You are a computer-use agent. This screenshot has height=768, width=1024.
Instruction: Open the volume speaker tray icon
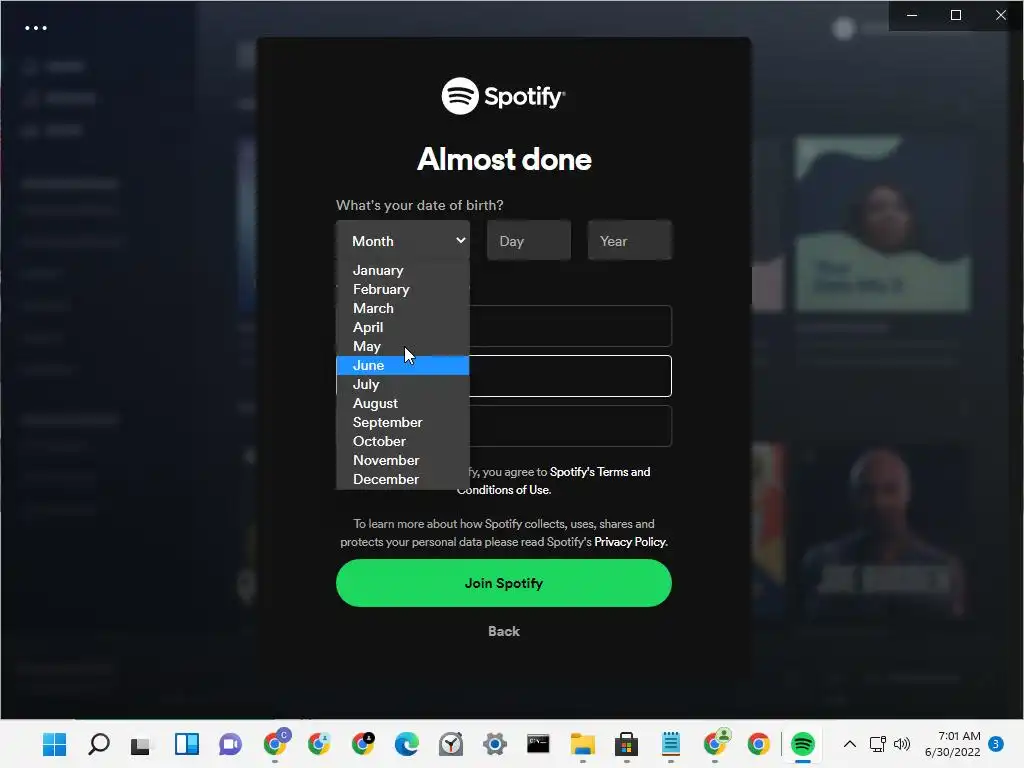click(902, 744)
